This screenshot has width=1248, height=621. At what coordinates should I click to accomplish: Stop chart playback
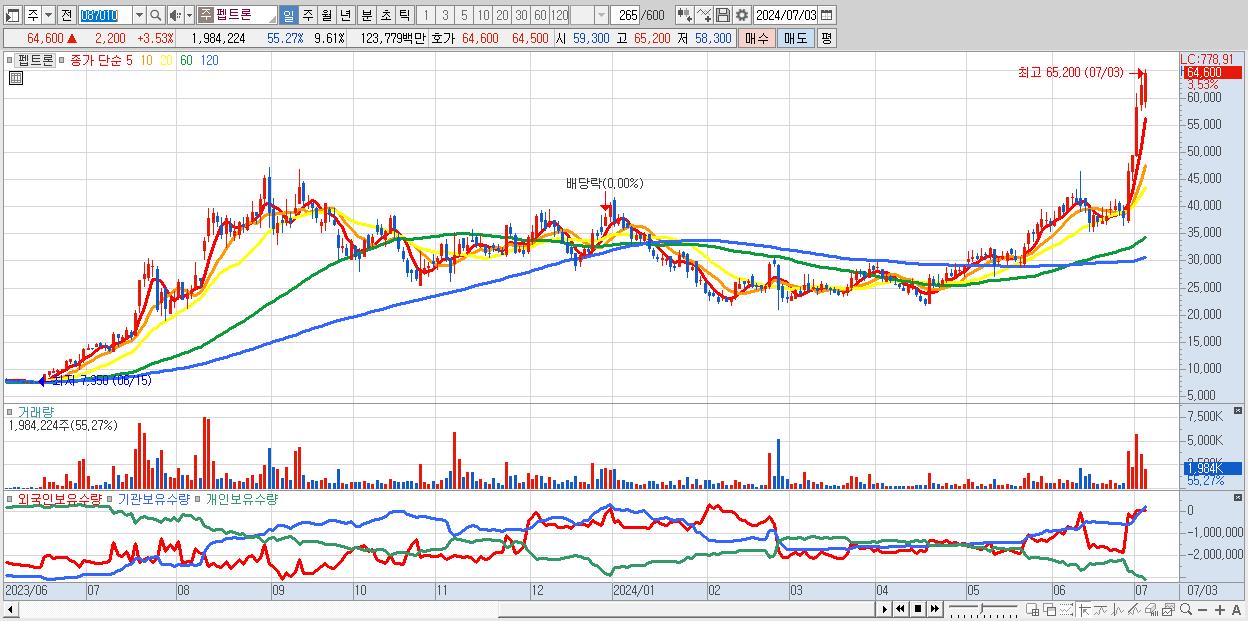(917, 609)
